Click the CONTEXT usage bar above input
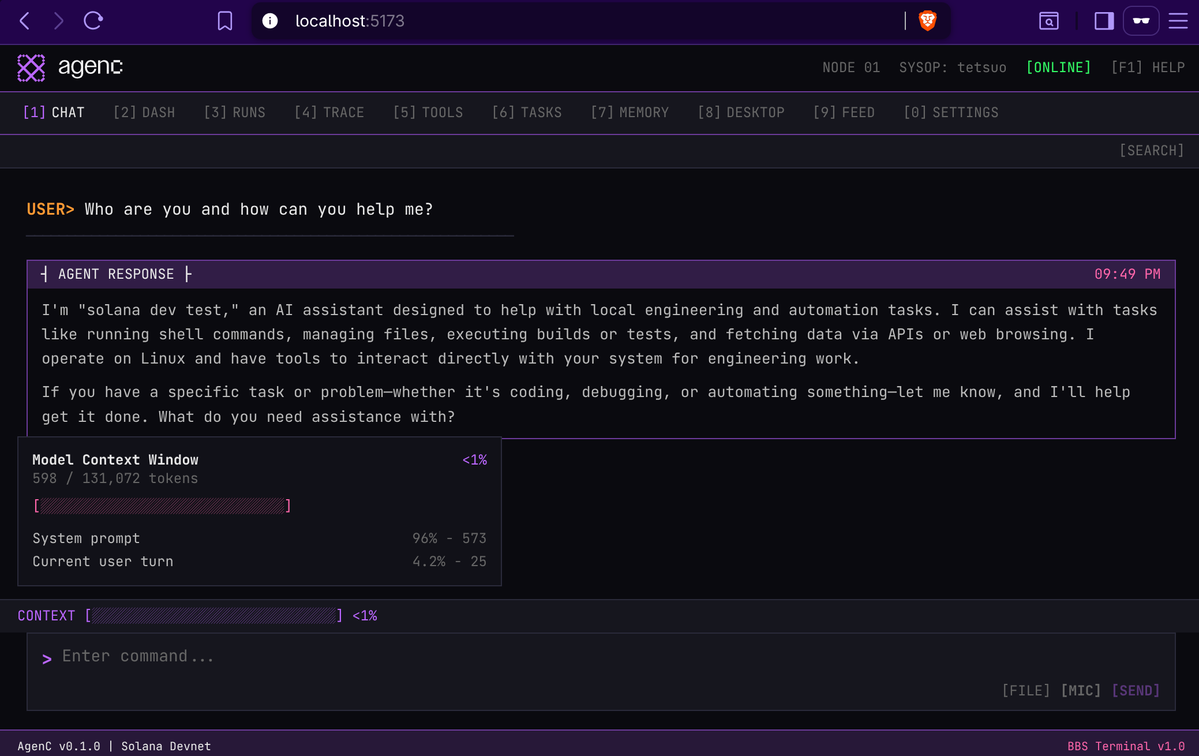The width and height of the screenshot is (1199, 756). [214, 616]
